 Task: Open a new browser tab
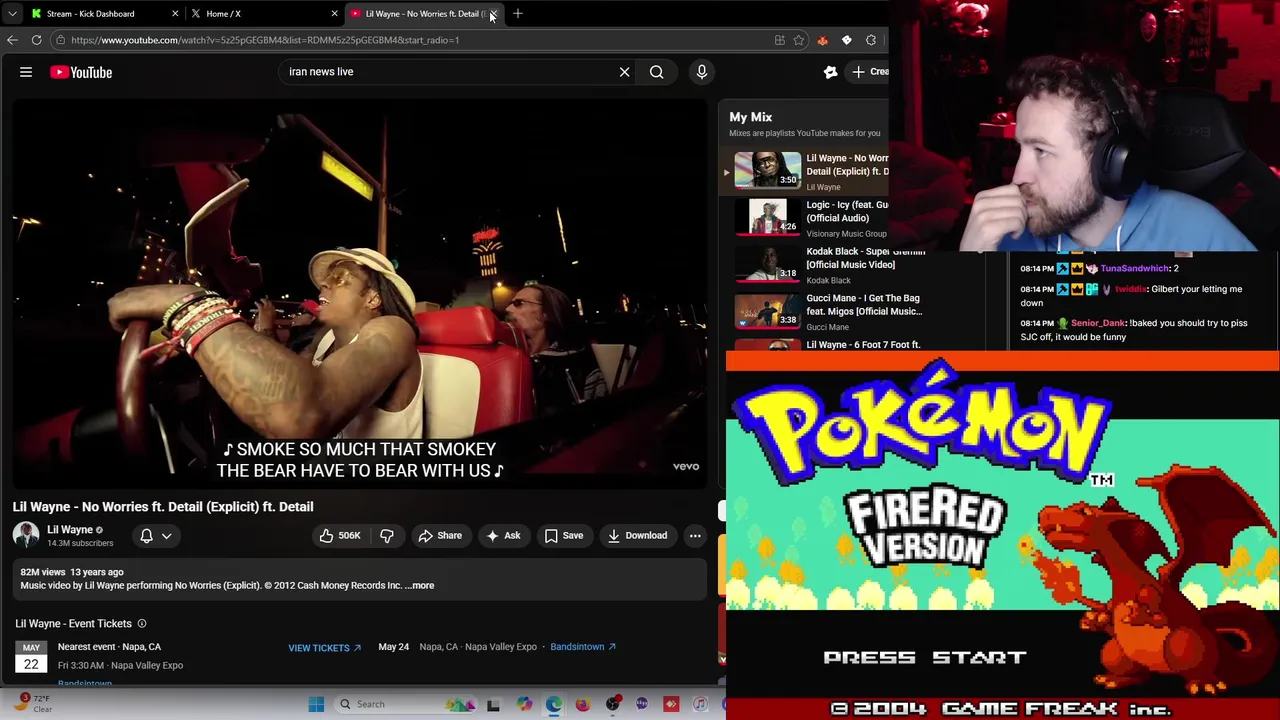[518, 14]
